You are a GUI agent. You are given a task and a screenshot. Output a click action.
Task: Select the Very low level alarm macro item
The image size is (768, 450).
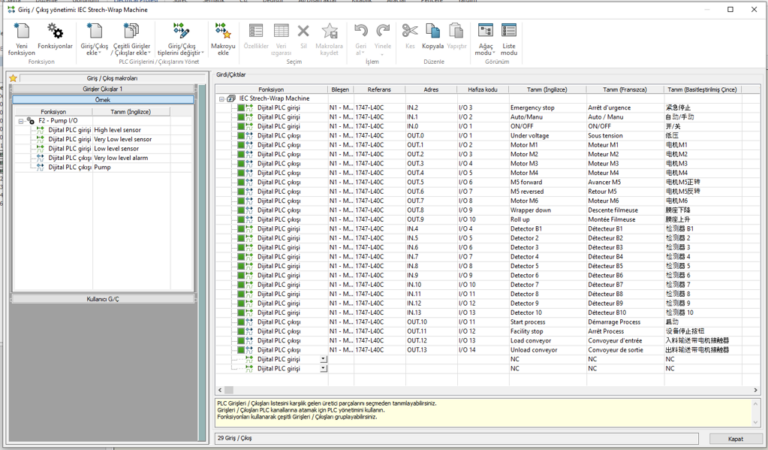pos(123,158)
